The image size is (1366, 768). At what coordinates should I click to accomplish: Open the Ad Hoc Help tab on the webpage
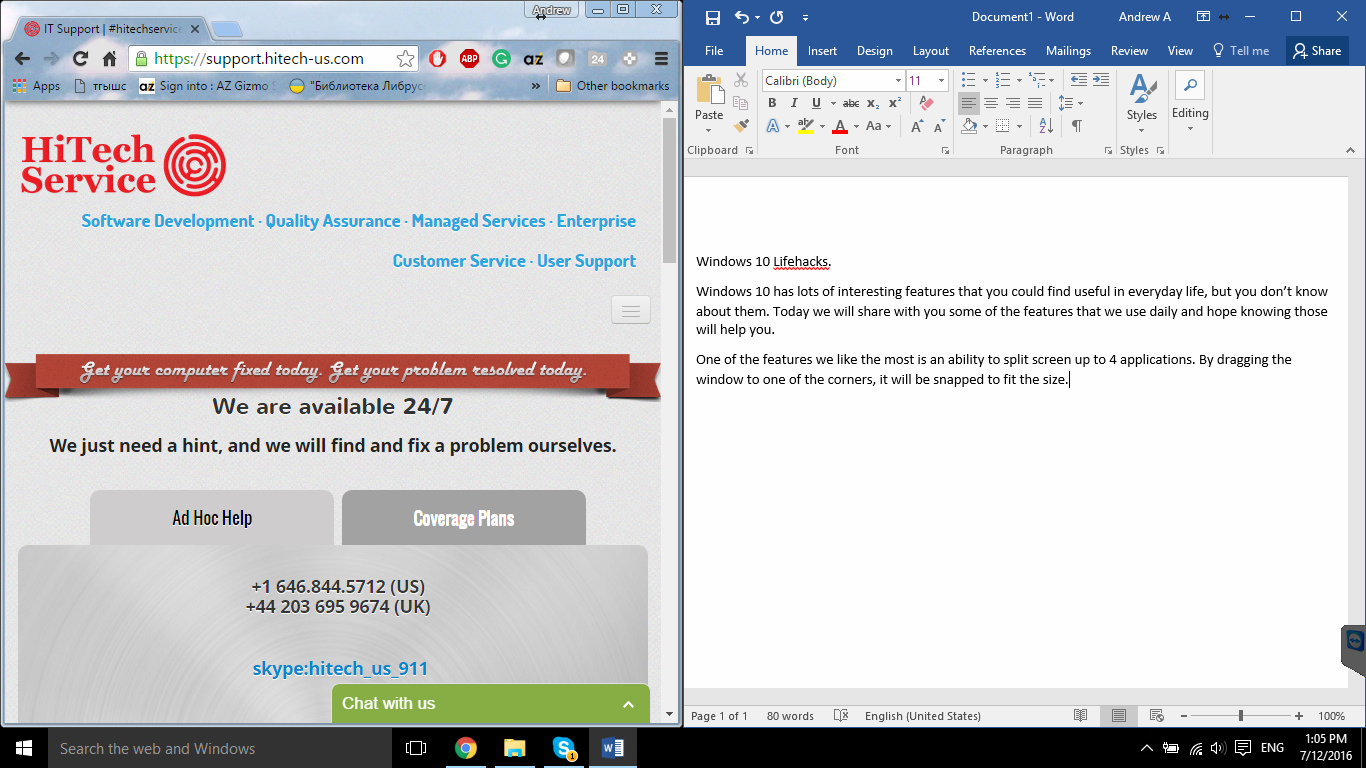[x=212, y=518]
